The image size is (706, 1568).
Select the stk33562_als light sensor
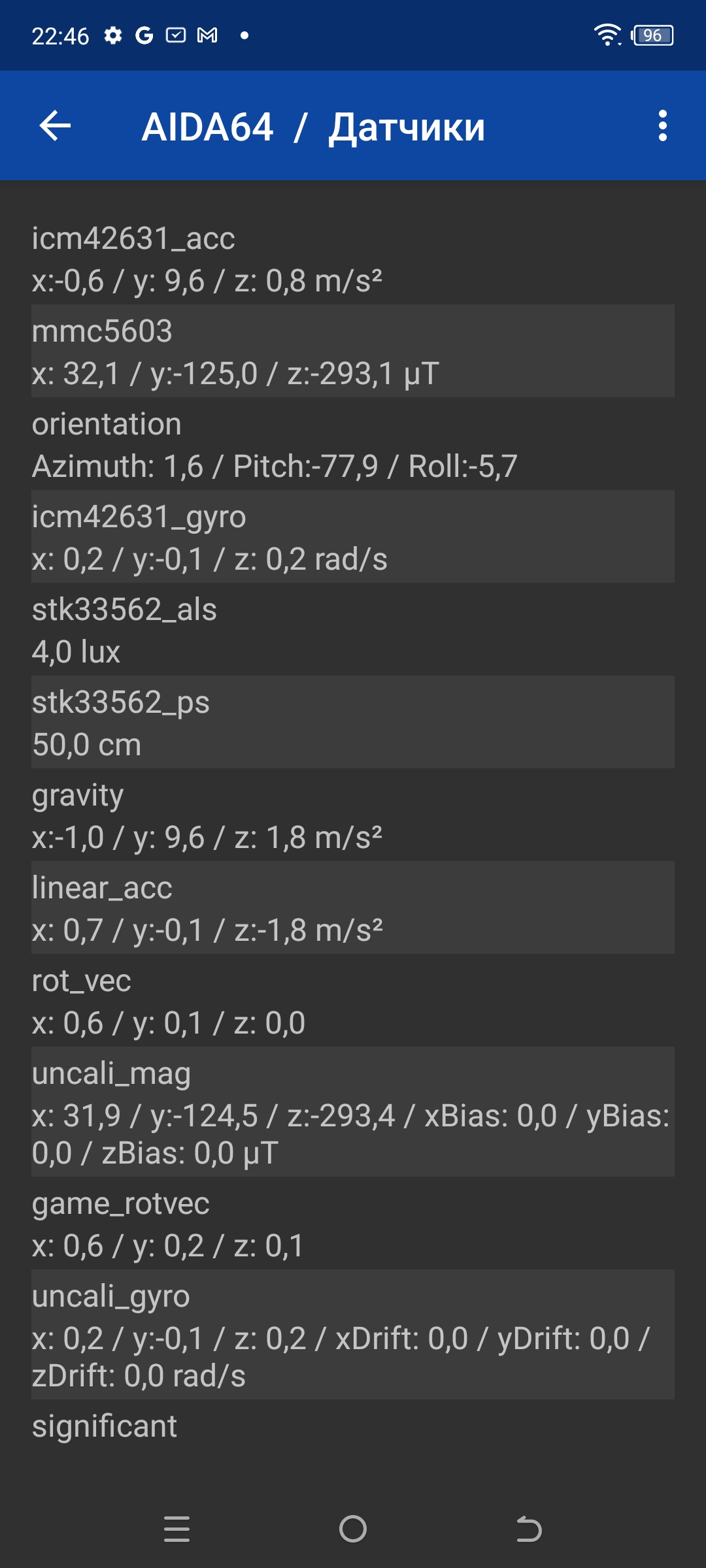click(x=353, y=630)
